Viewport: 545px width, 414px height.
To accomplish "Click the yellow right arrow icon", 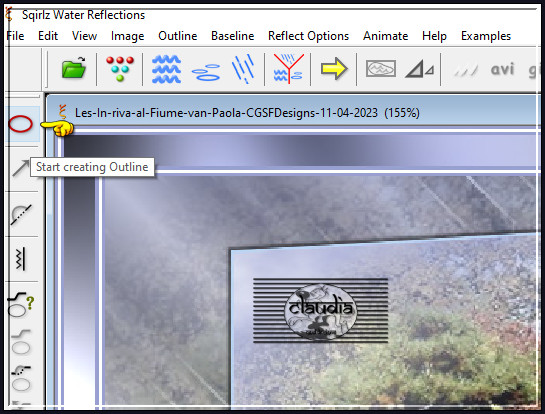I will tap(334, 68).
